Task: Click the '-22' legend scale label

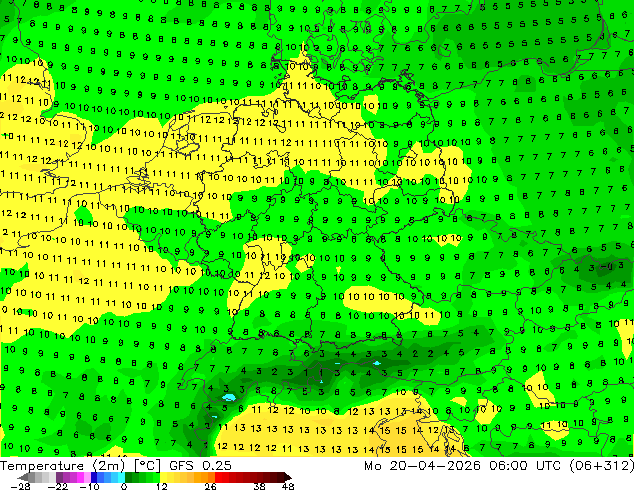Action: point(57,486)
